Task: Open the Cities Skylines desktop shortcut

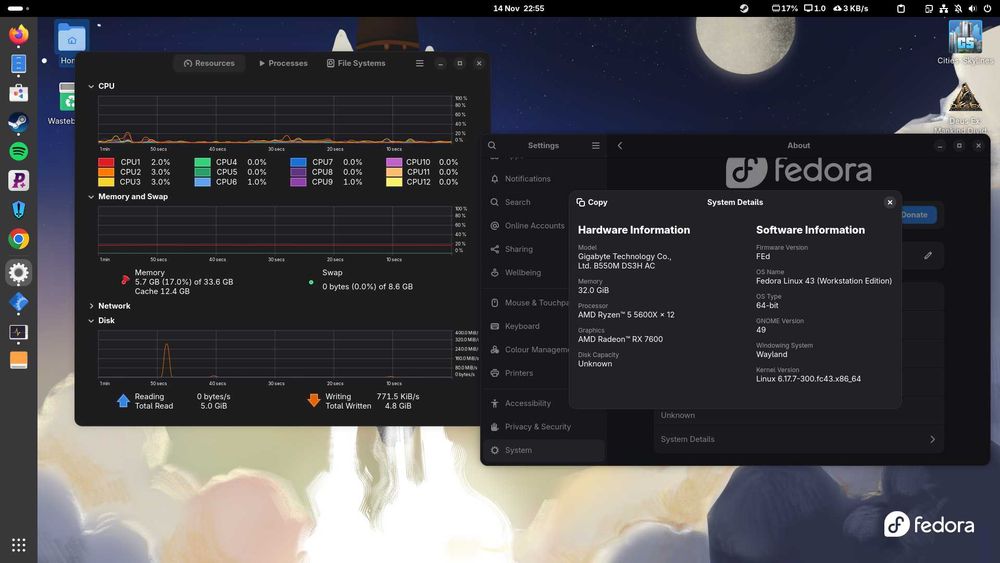Action: (x=965, y=41)
